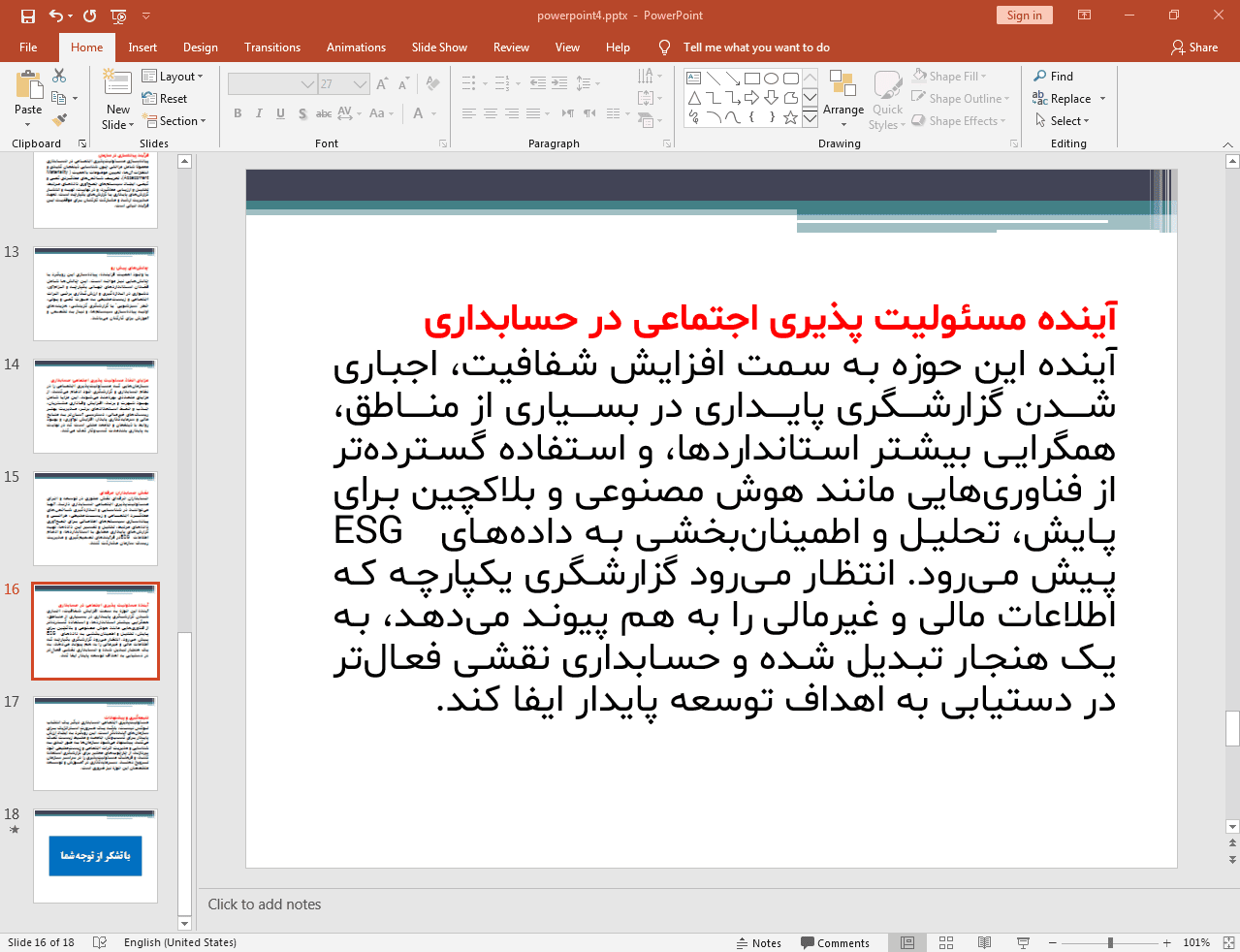Cut the selection with scissors icon
This screenshot has height=952, width=1240.
[59, 76]
